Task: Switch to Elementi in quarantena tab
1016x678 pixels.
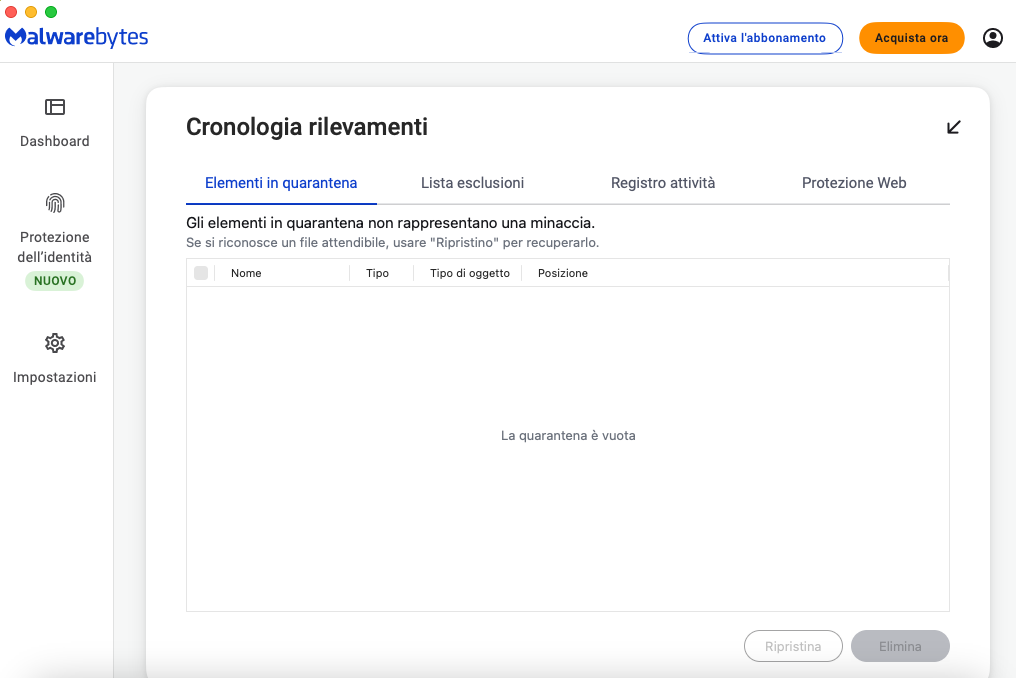Action: pos(281,183)
